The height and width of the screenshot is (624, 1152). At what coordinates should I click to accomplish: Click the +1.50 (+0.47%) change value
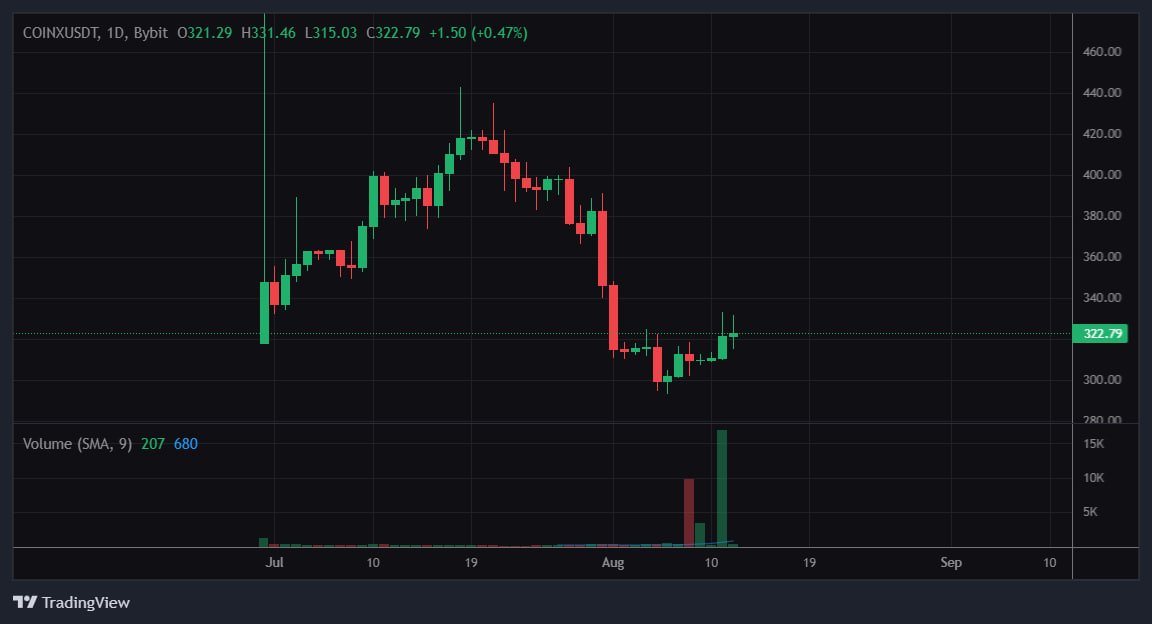478,33
